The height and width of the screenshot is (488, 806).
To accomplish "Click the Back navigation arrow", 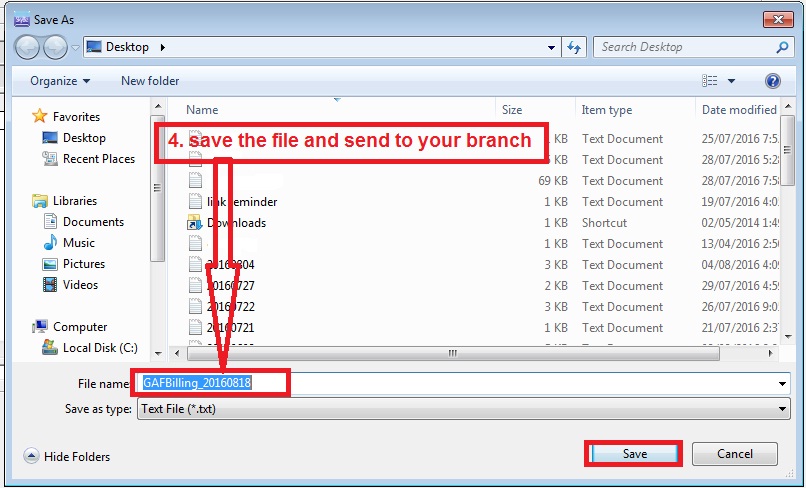I will (28, 47).
